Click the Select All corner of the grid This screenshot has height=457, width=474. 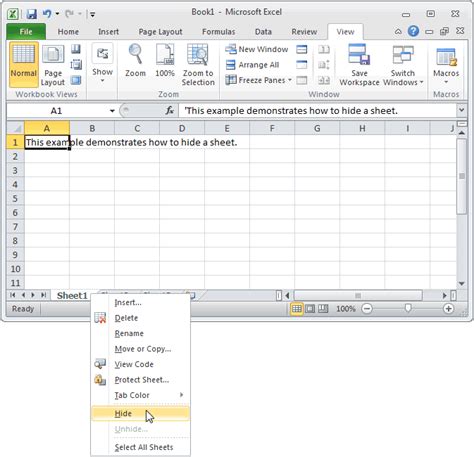[x=15, y=128]
